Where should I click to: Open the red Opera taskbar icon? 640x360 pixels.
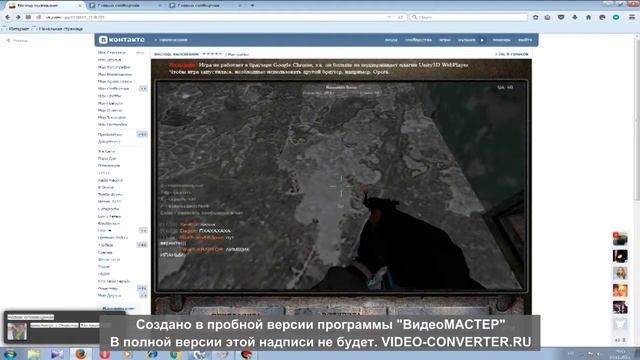104,354
